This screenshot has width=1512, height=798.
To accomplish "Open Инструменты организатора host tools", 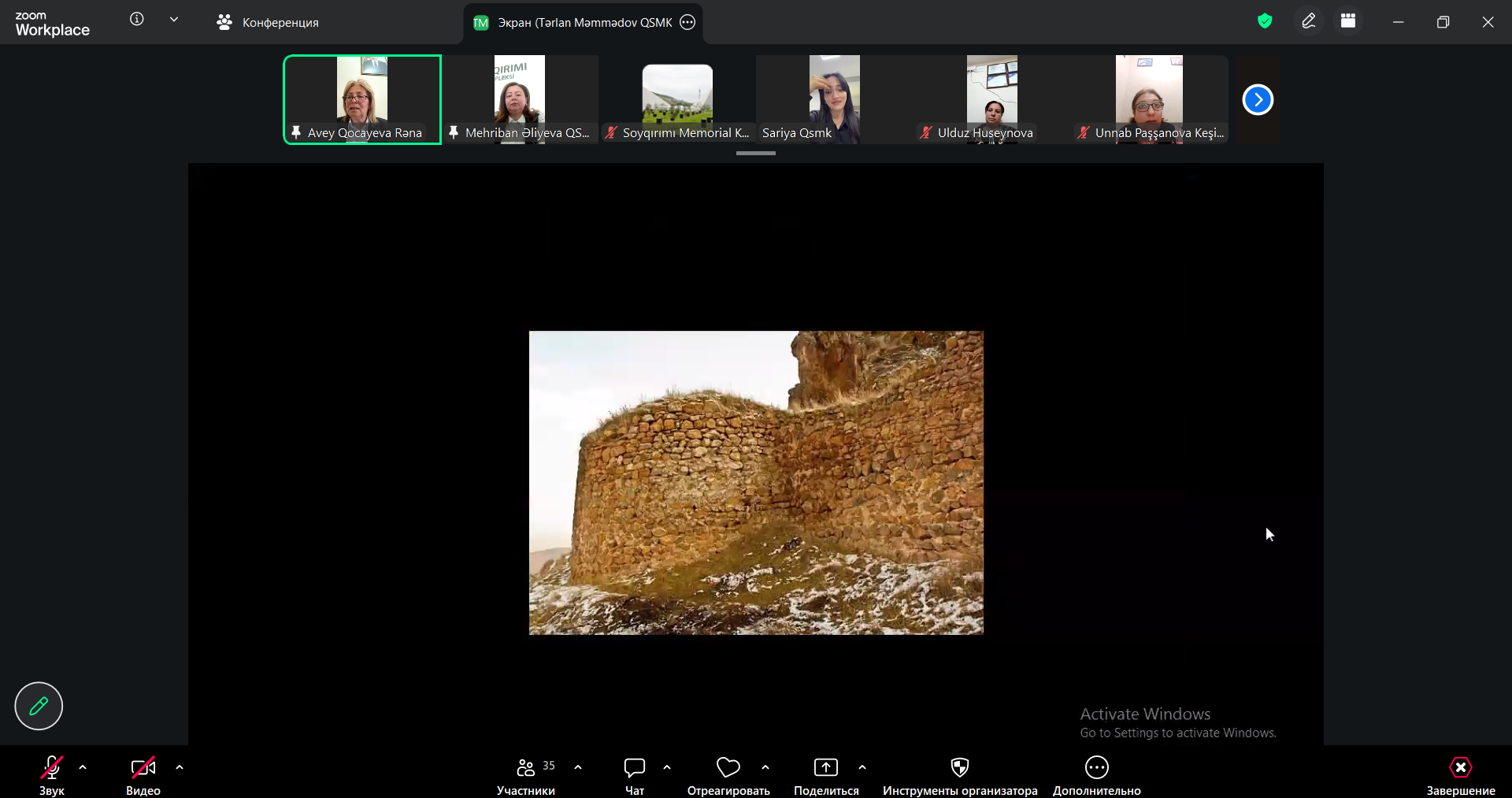I will pos(960,775).
